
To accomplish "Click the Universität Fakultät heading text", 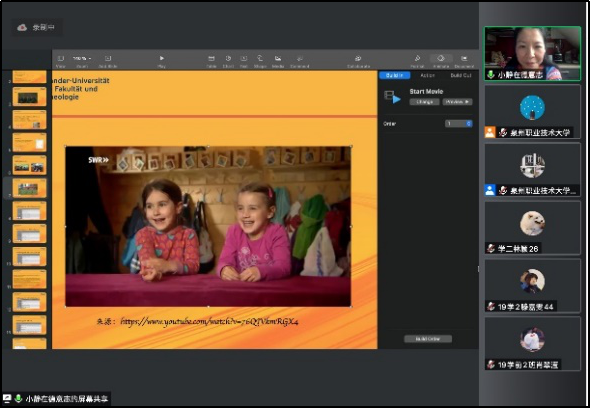I will (80, 89).
